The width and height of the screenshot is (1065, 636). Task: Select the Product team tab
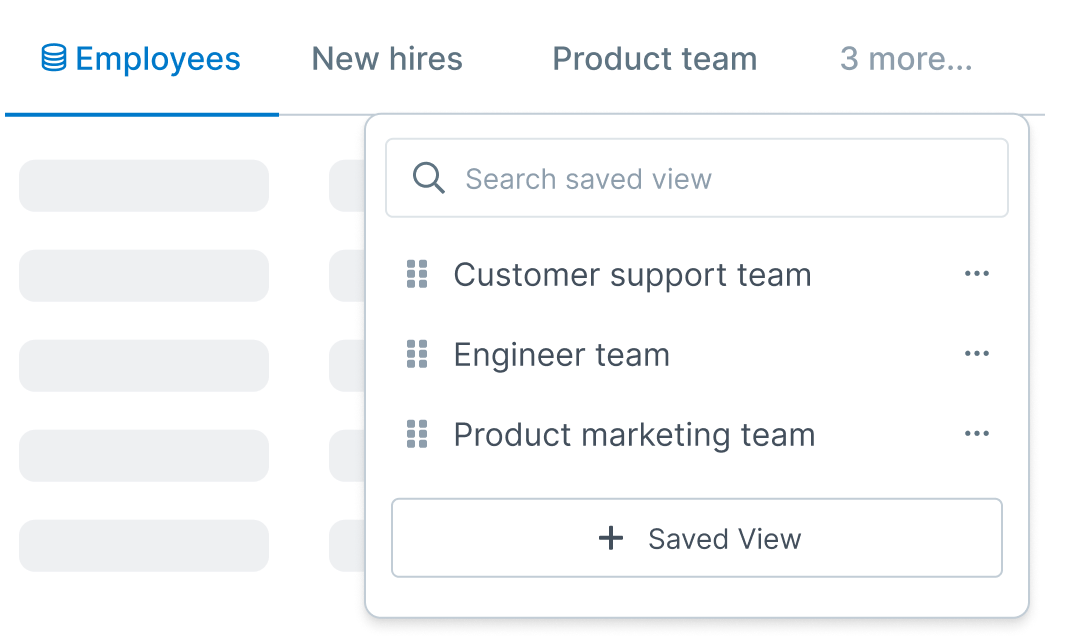[x=655, y=58]
